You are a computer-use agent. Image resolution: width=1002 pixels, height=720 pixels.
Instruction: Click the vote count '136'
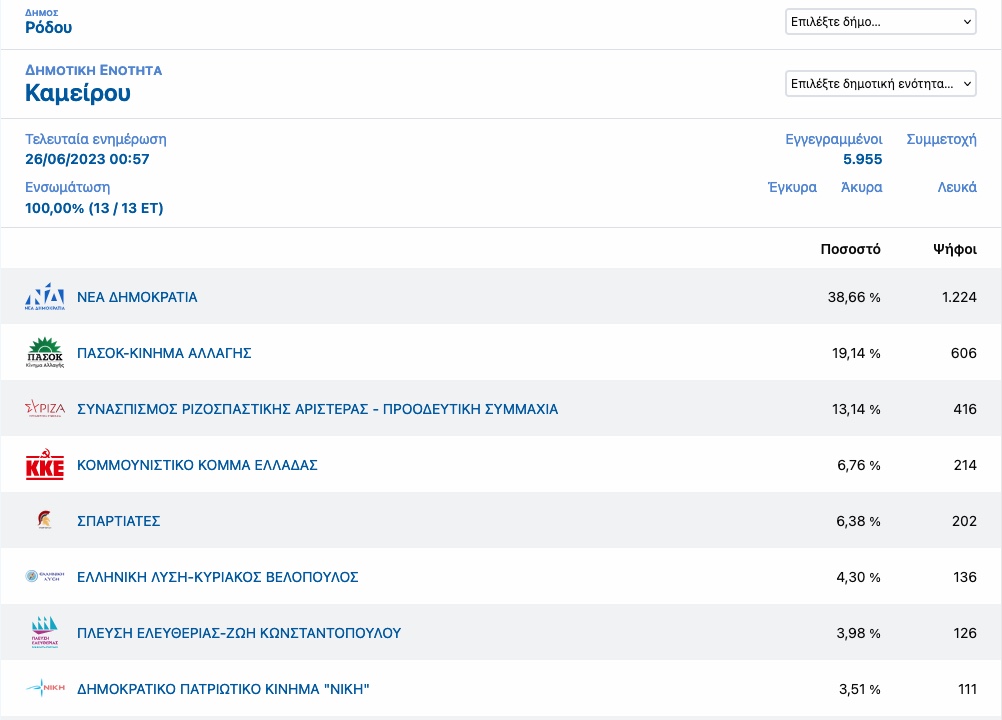(x=965, y=577)
